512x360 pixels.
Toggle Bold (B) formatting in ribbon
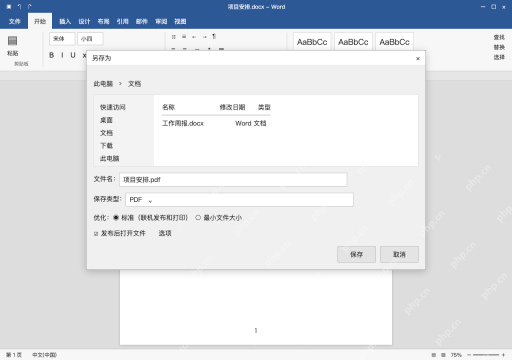tap(52, 55)
